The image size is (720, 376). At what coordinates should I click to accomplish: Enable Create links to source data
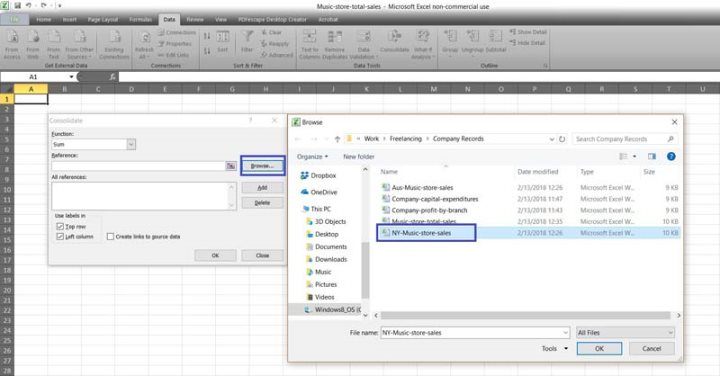(110, 236)
